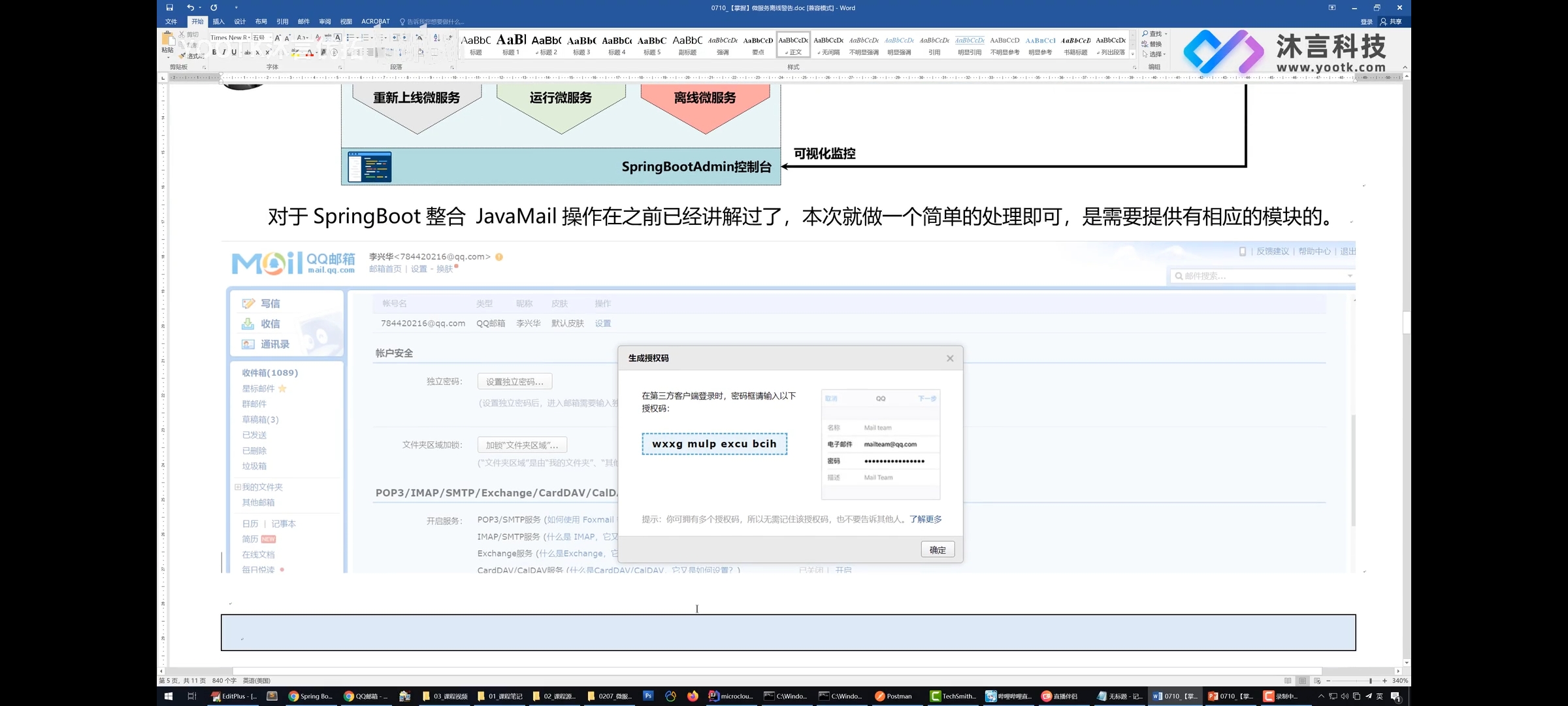Click the 英语(美国) language status

[x=257, y=681]
